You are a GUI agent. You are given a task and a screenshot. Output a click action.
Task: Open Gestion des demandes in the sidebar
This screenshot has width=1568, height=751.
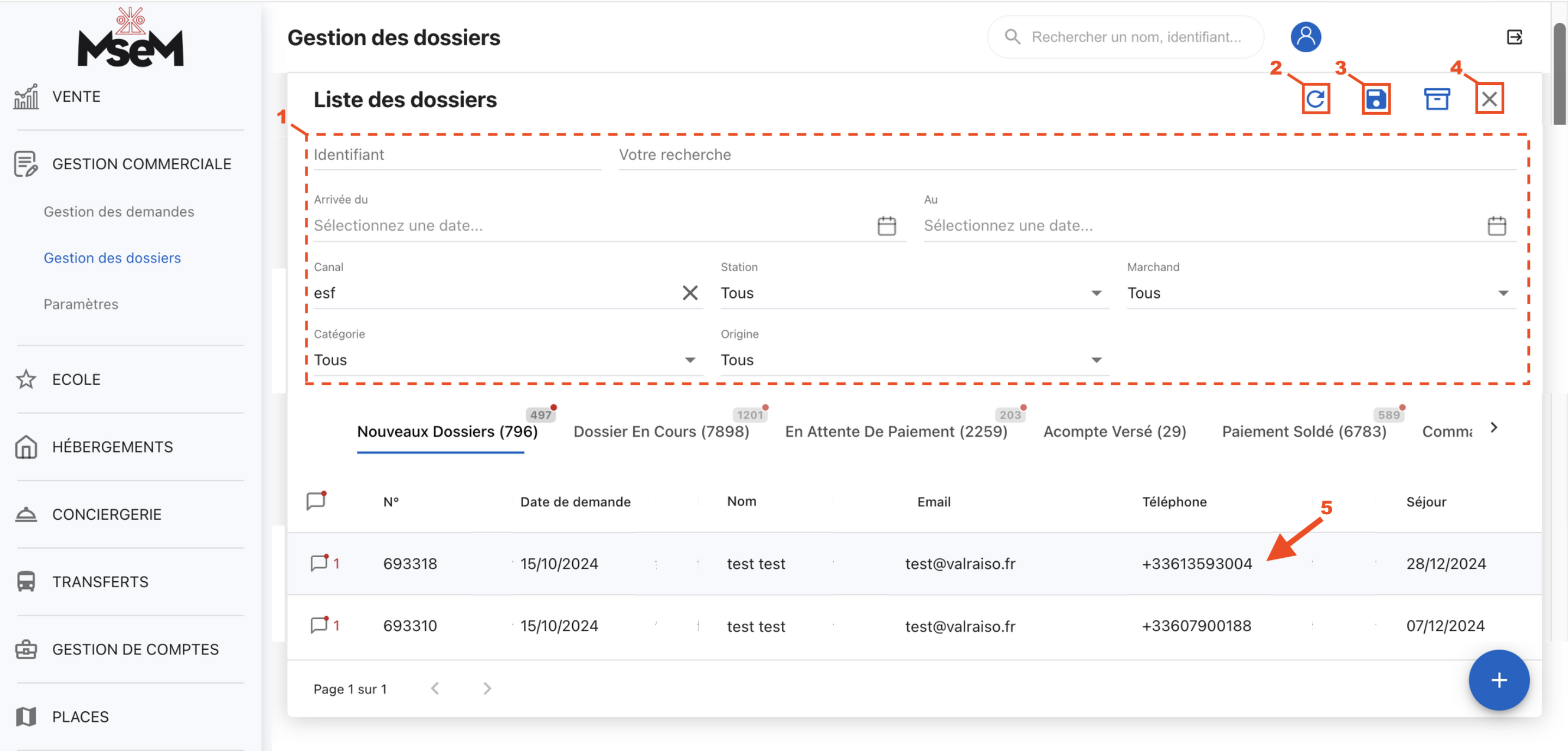click(119, 212)
